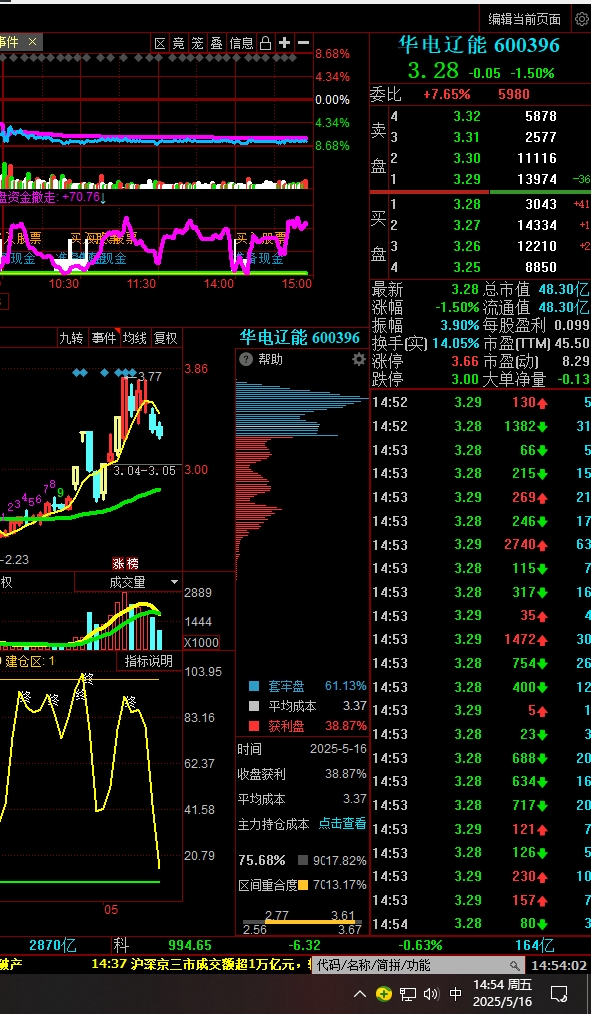Switch the 中 input method indicator
The height and width of the screenshot is (1014, 591).
455,994
